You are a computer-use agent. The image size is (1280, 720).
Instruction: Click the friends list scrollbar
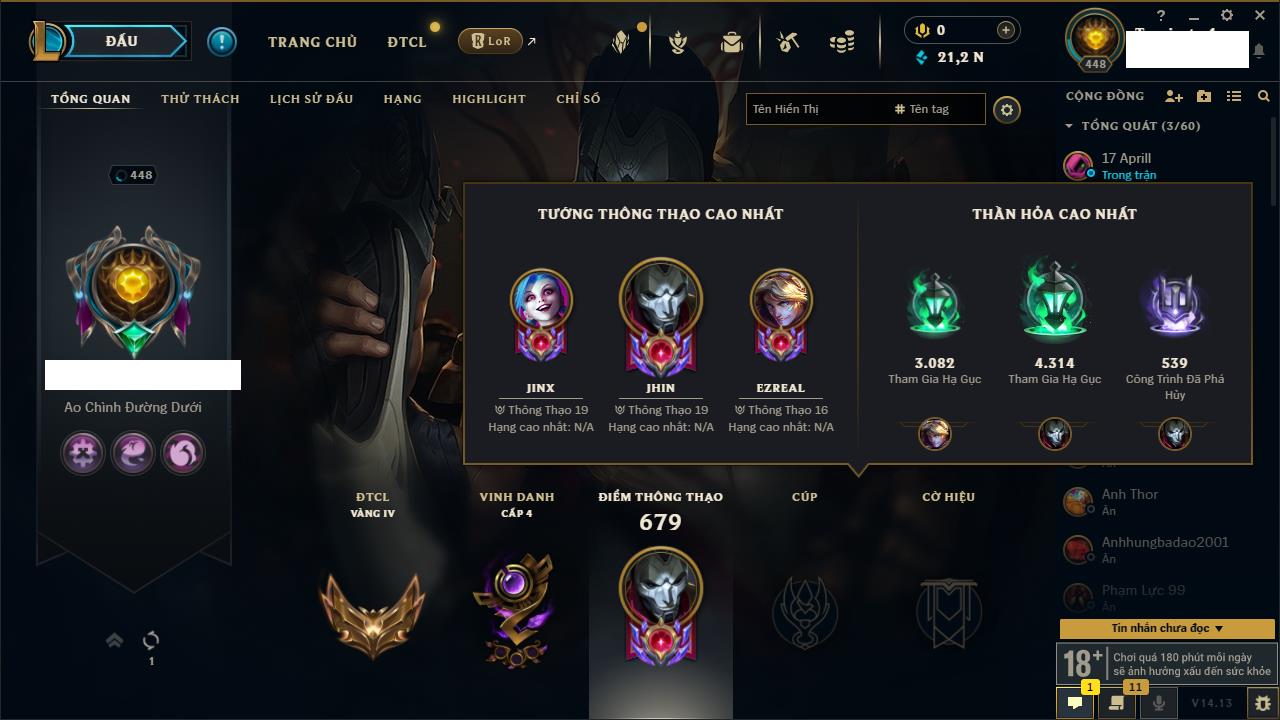(1273, 160)
